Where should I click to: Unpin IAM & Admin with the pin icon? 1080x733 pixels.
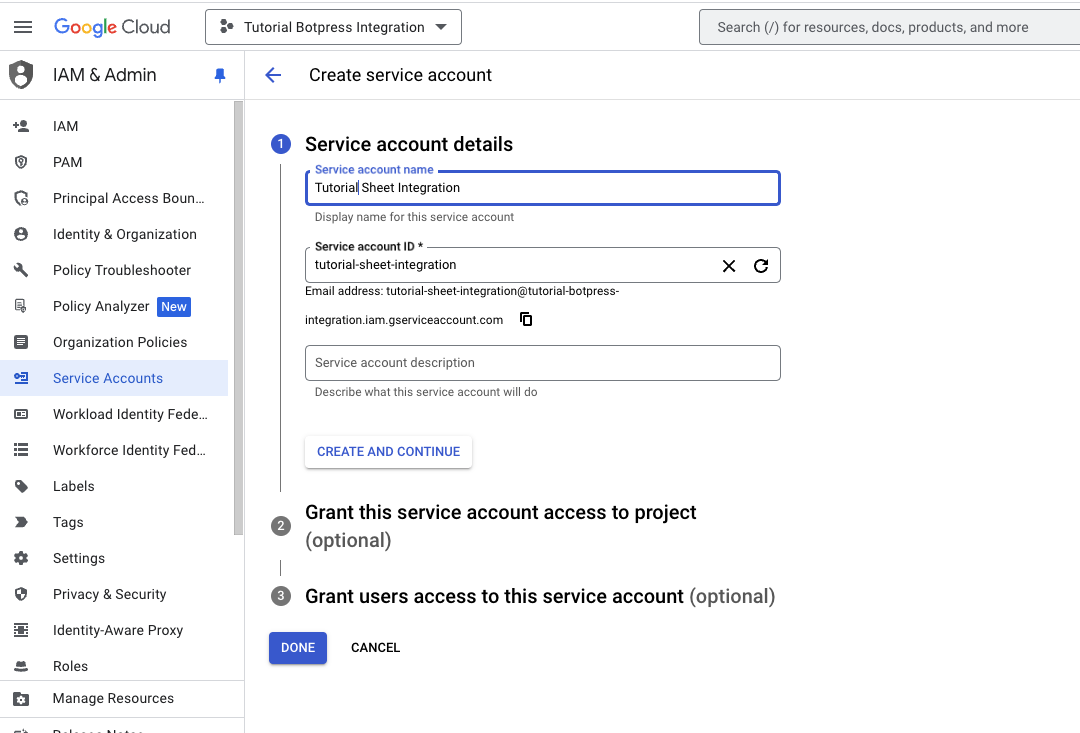click(220, 75)
